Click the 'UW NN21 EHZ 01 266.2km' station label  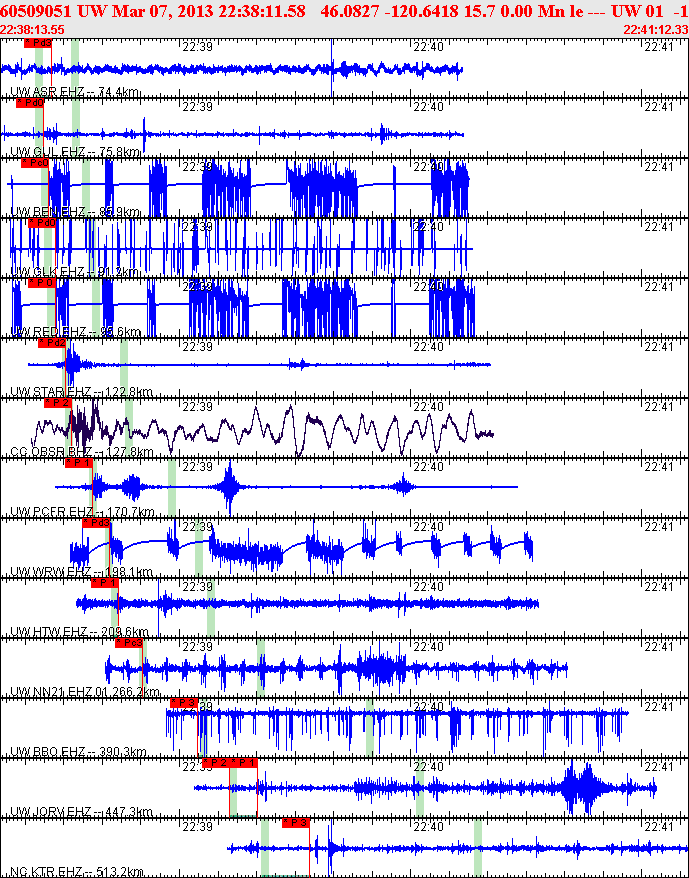(85, 692)
